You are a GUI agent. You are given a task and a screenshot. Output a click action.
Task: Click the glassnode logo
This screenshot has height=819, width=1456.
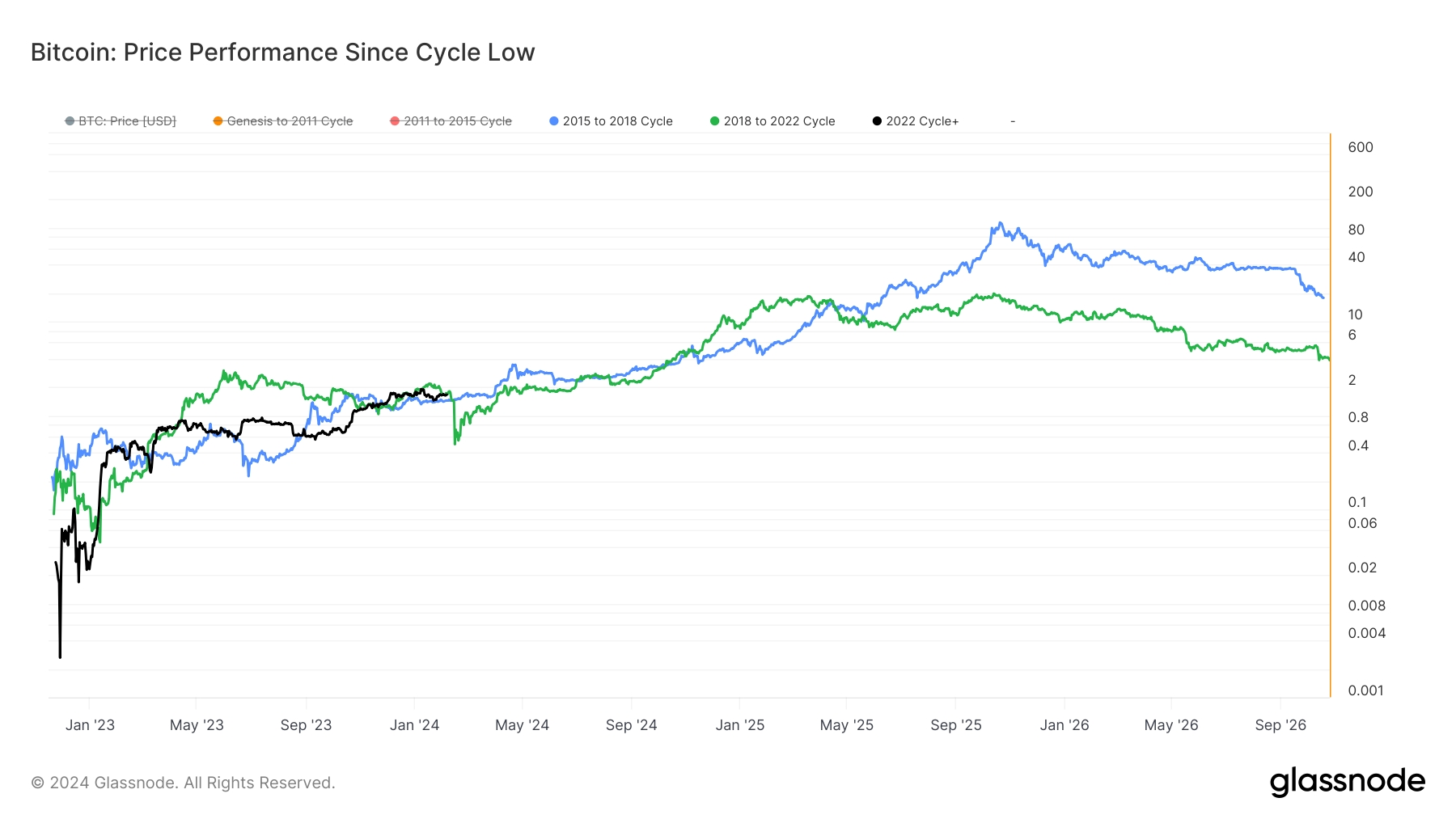1347,782
